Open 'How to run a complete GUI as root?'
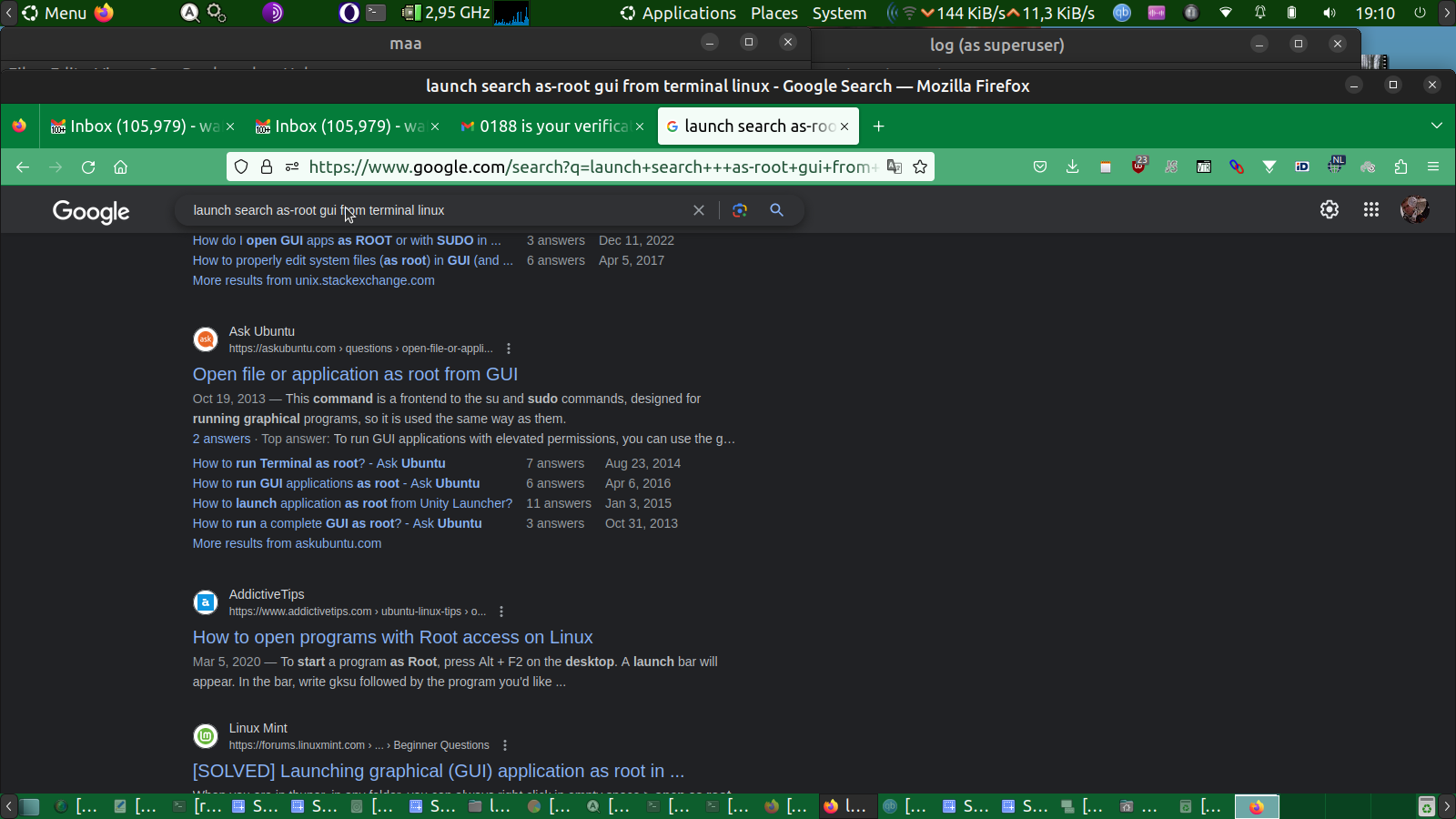The width and height of the screenshot is (1456, 819). tap(337, 523)
